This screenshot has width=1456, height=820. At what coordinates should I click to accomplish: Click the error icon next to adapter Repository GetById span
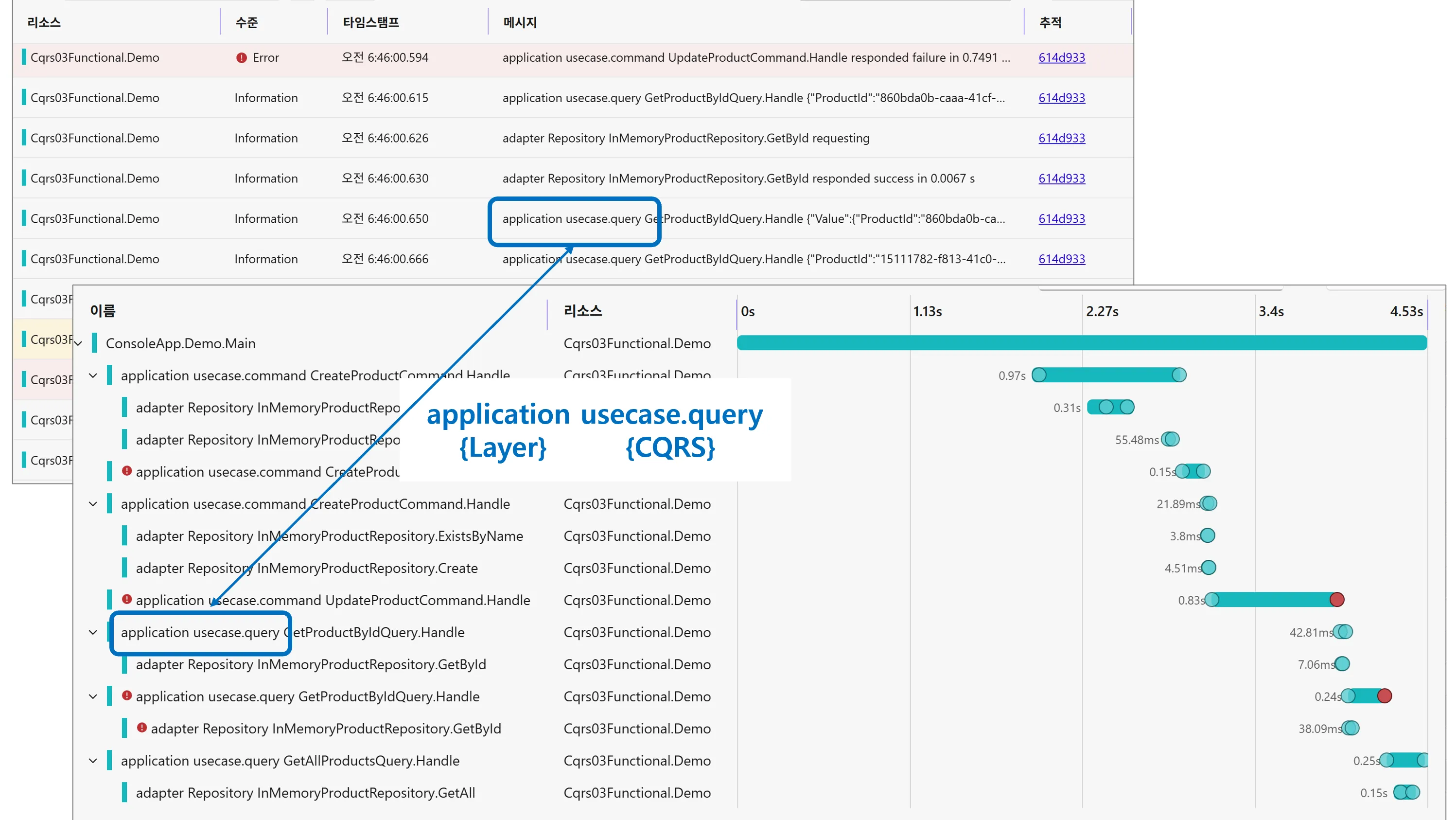pyautogui.click(x=142, y=729)
